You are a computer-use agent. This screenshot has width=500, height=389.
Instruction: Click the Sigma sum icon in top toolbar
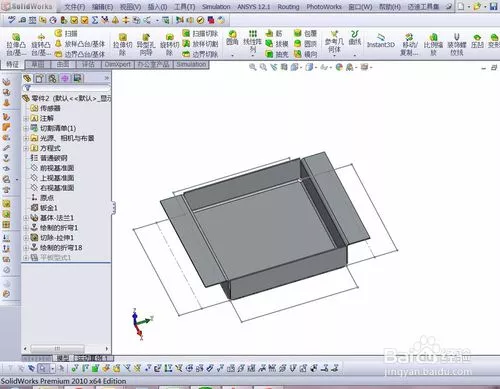coord(95,20)
